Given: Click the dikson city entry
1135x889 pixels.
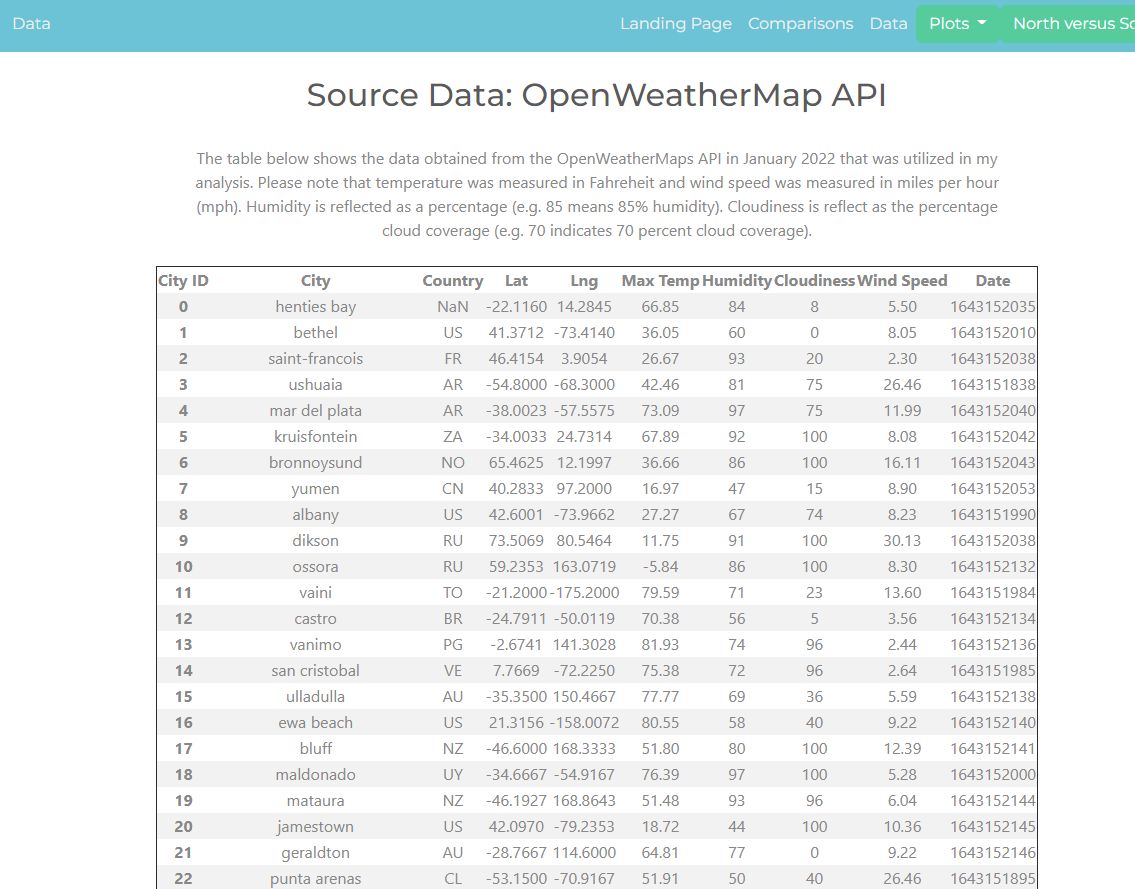Looking at the screenshot, I should point(315,540).
